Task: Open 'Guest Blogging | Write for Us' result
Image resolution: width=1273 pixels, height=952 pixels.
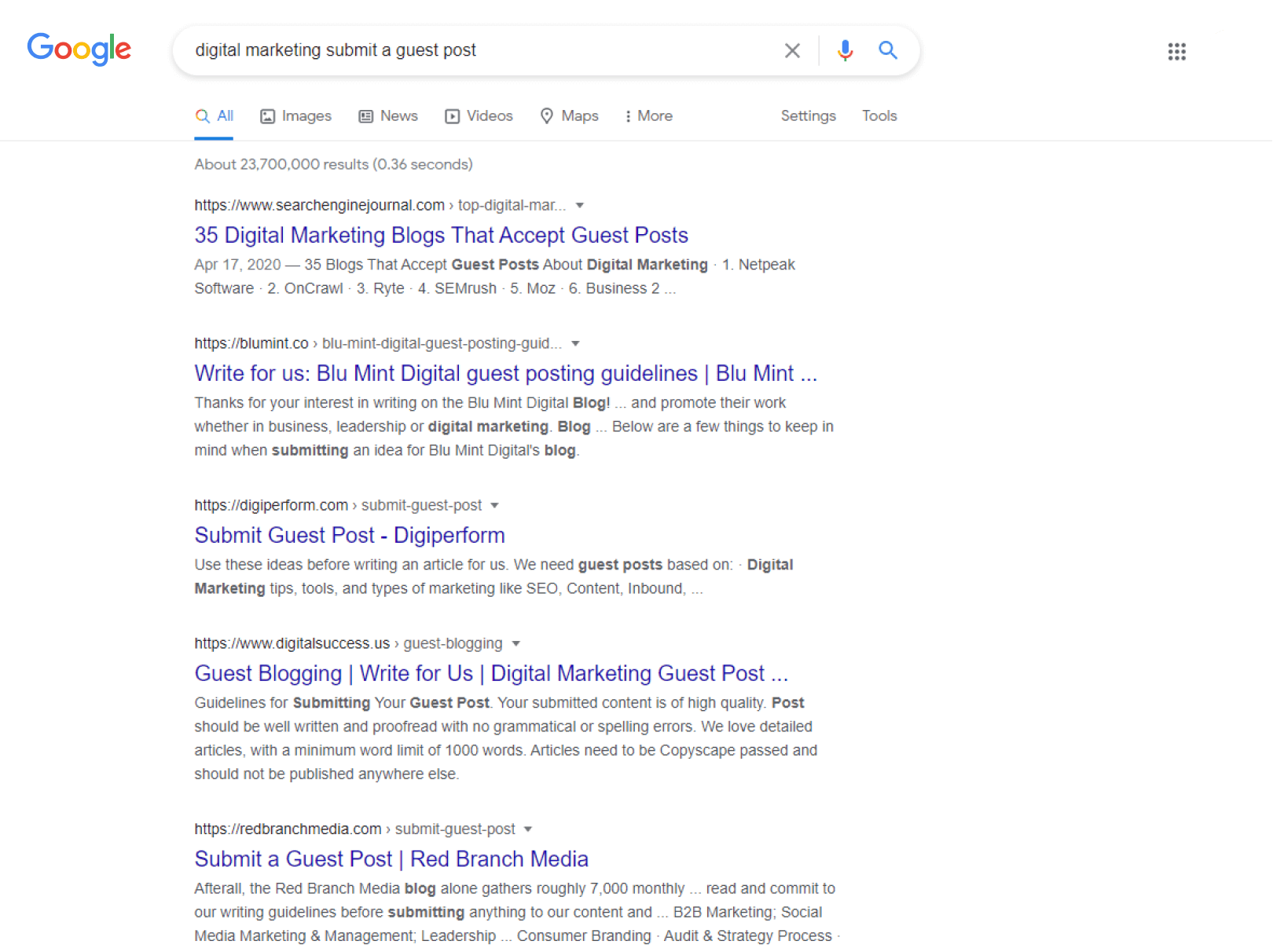Action: (491, 673)
